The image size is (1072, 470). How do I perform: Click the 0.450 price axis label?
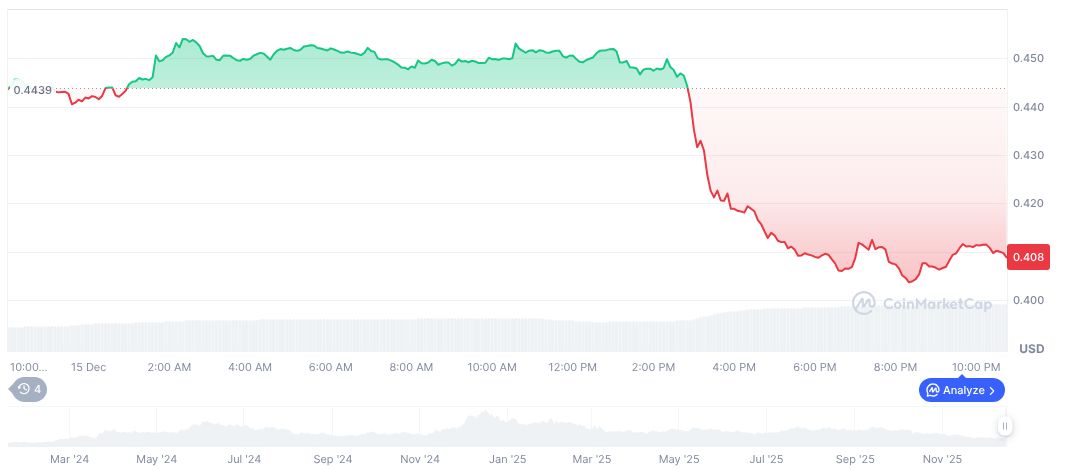click(1028, 59)
